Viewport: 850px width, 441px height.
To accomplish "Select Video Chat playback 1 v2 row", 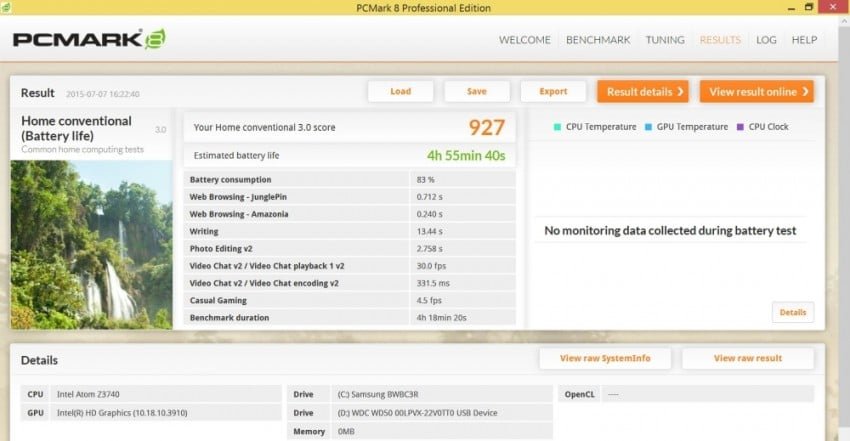I will tap(350, 266).
